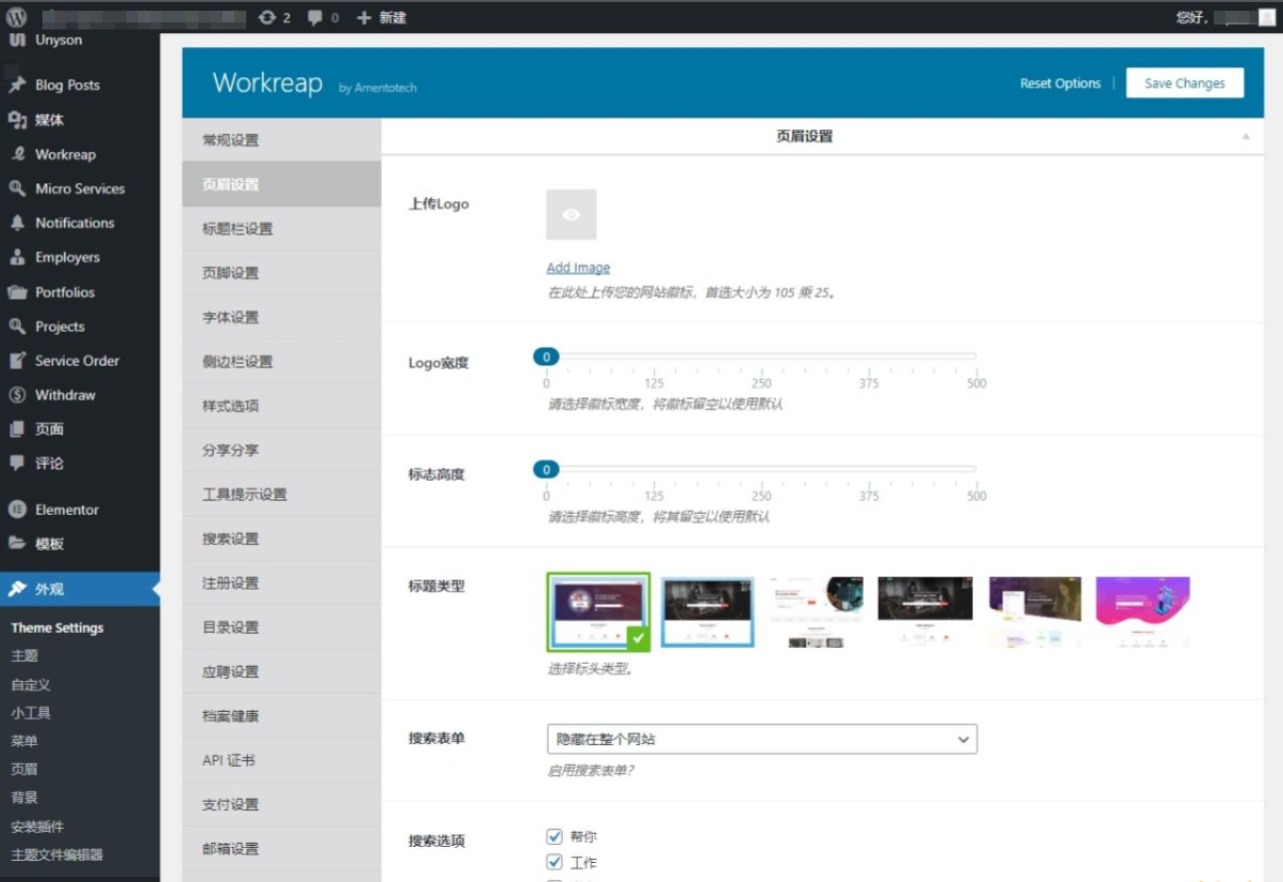
Task: Open 搜索设置 tab
Action: pyautogui.click(x=281, y=539)
